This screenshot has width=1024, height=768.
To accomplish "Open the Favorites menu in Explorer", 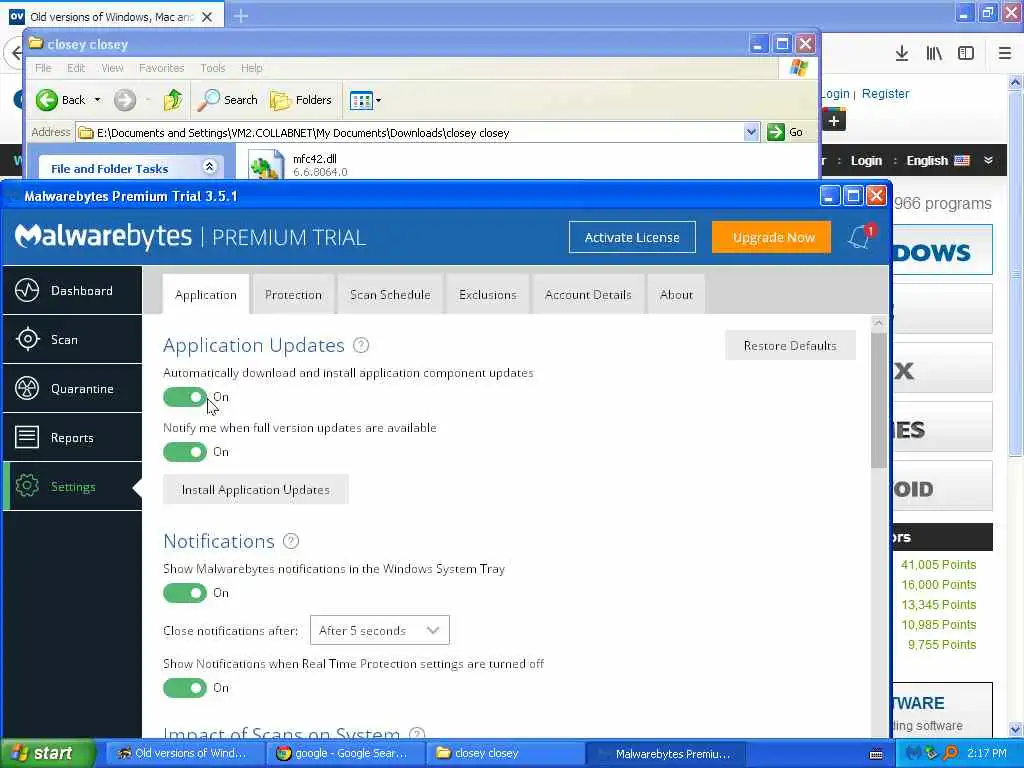I will pyautogui.click(x=161, y=68).
